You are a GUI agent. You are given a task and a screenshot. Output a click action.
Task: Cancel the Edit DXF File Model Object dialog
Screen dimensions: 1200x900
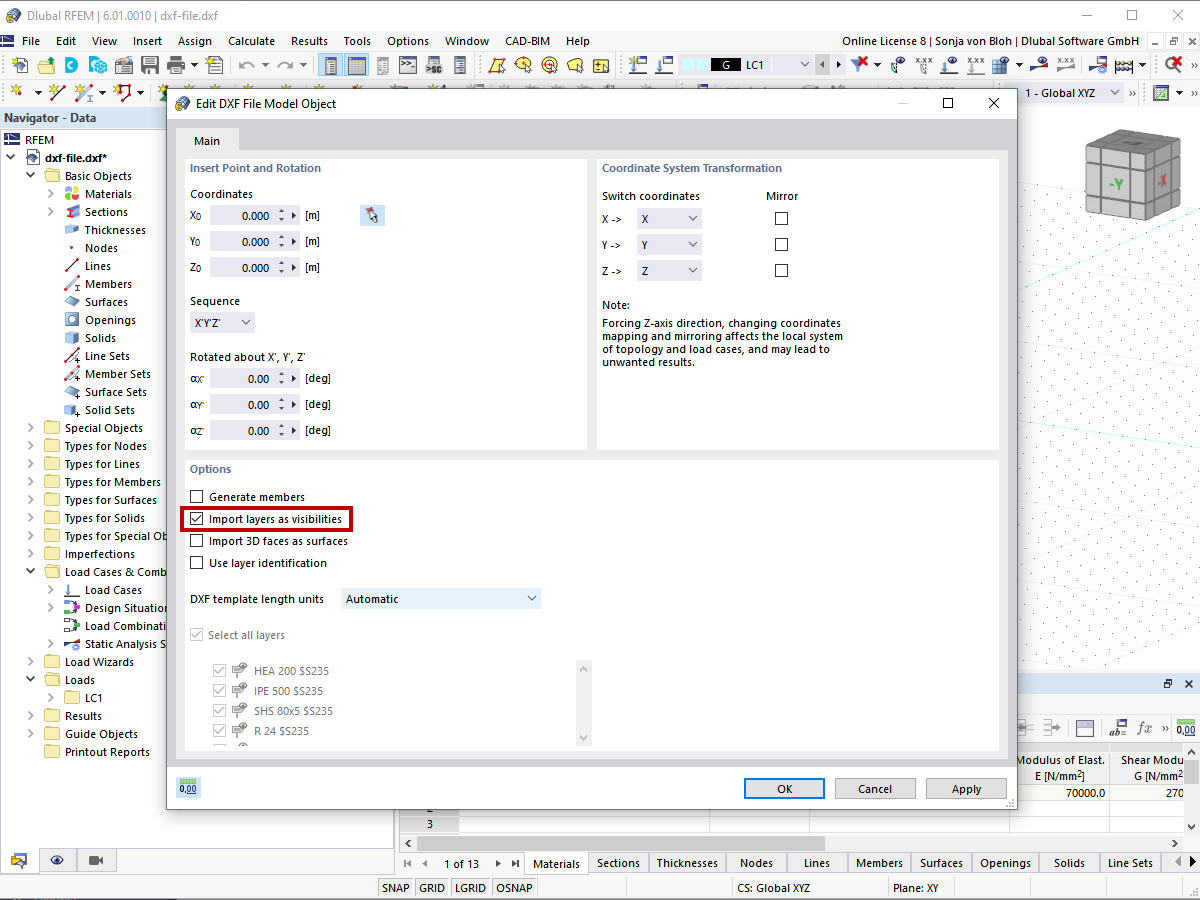point(874,788)
